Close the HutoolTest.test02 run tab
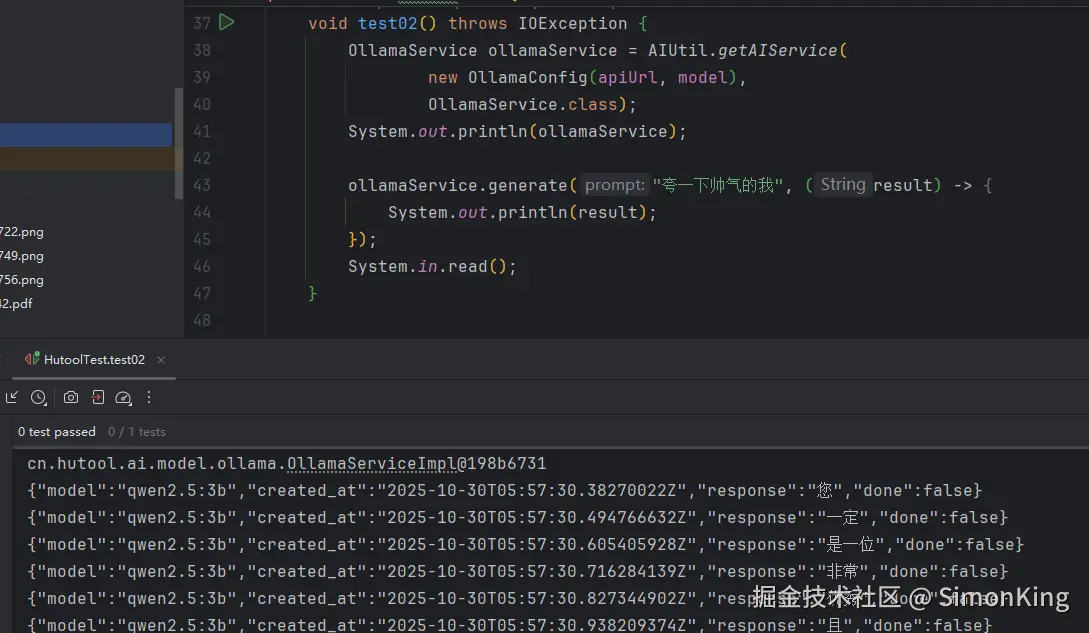The width and height of the screenshot is (1089, 633). [x=161, y=359]
